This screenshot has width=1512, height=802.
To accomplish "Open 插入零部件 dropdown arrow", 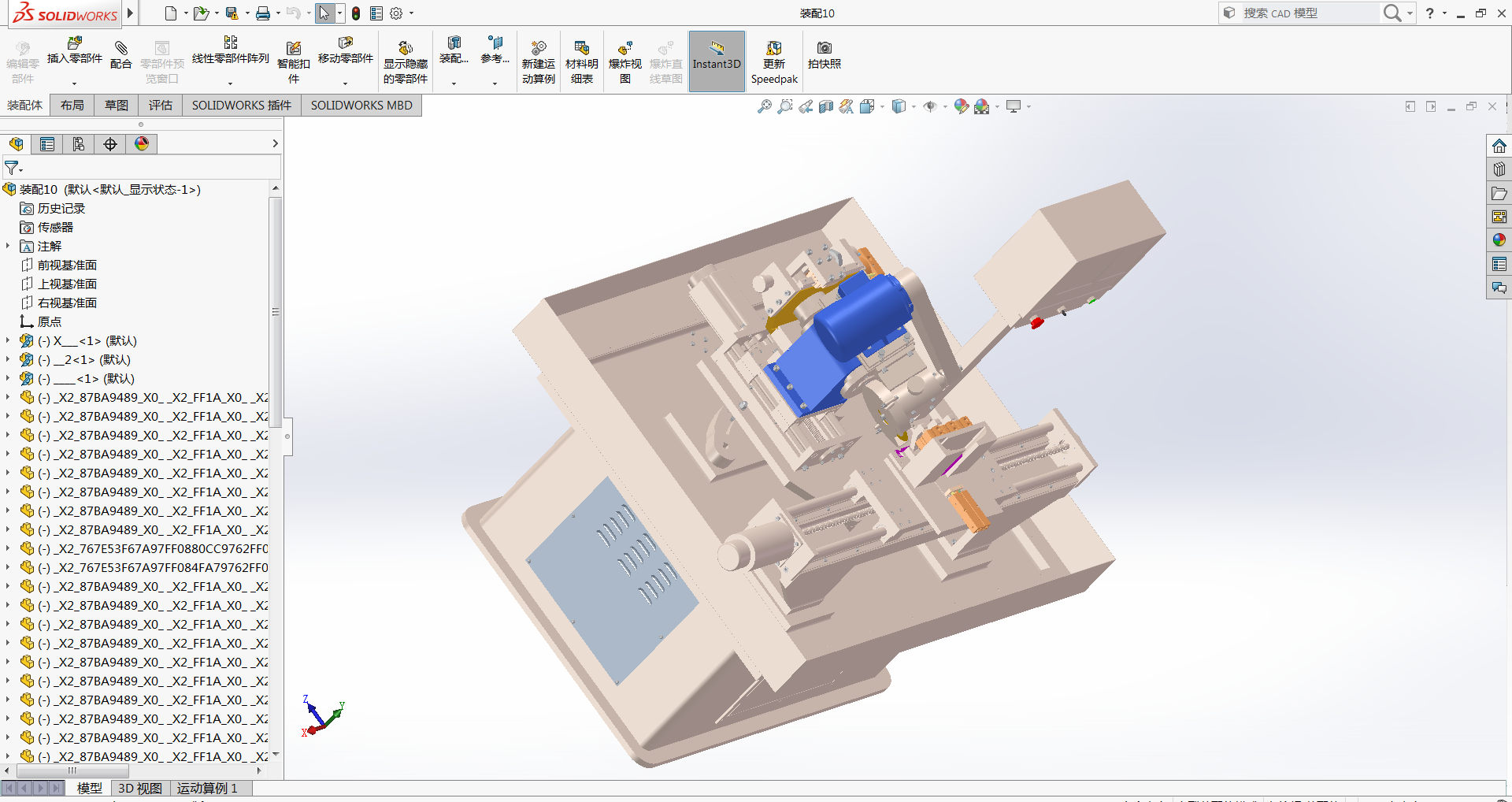I will pos(75,84).
